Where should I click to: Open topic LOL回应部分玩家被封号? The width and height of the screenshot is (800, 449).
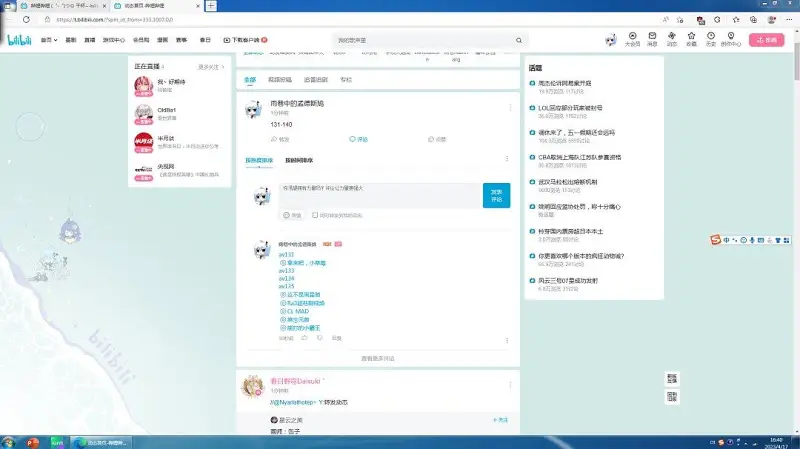[570, 108]
